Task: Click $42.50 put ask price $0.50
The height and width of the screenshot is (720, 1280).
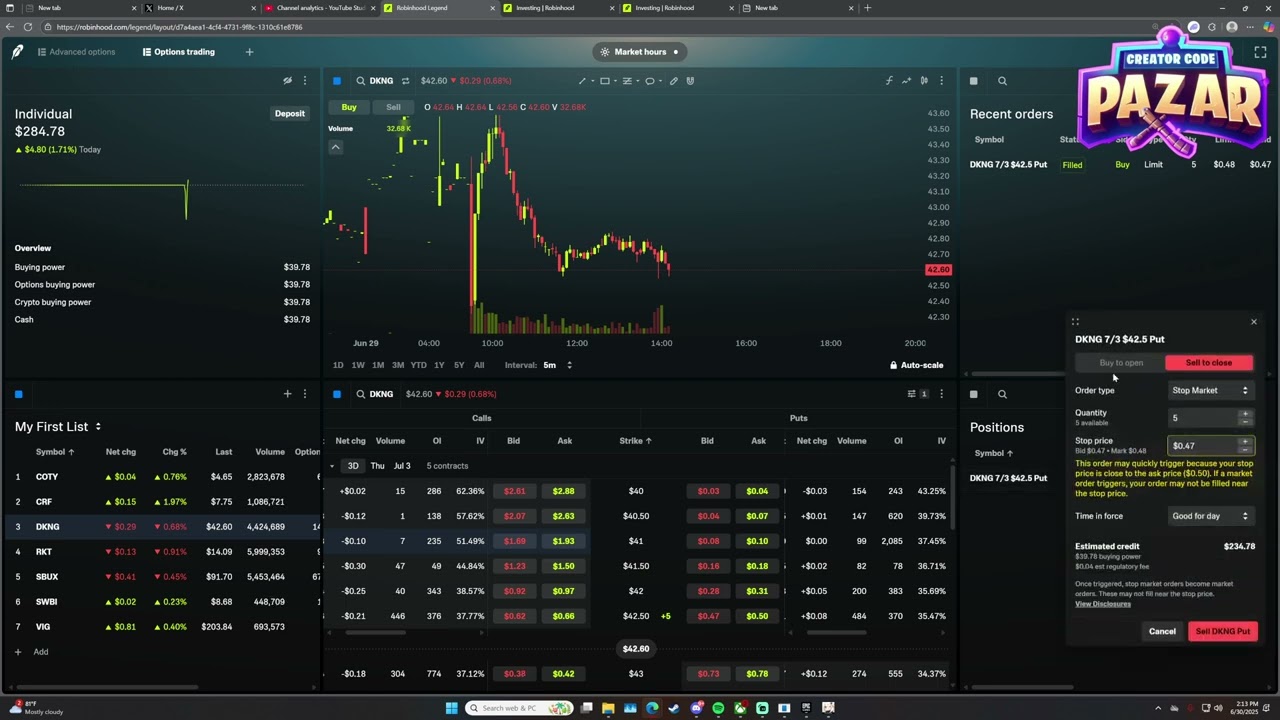Action: point(758,616)
